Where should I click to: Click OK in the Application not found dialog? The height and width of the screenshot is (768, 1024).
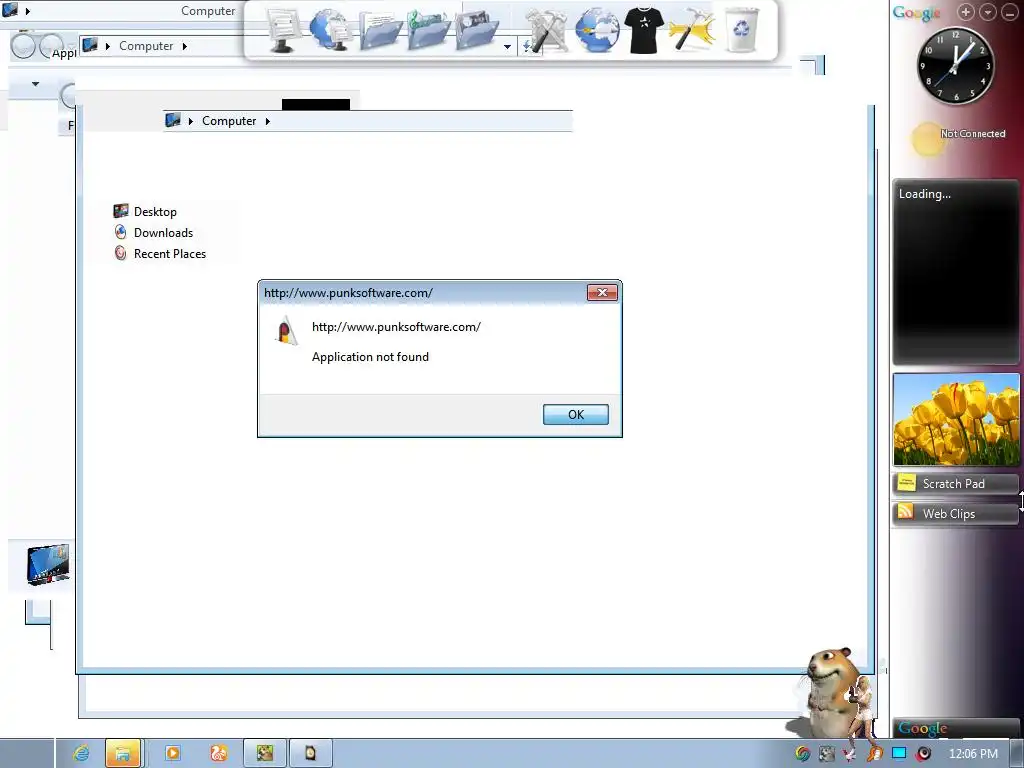[x=575, y=414]
